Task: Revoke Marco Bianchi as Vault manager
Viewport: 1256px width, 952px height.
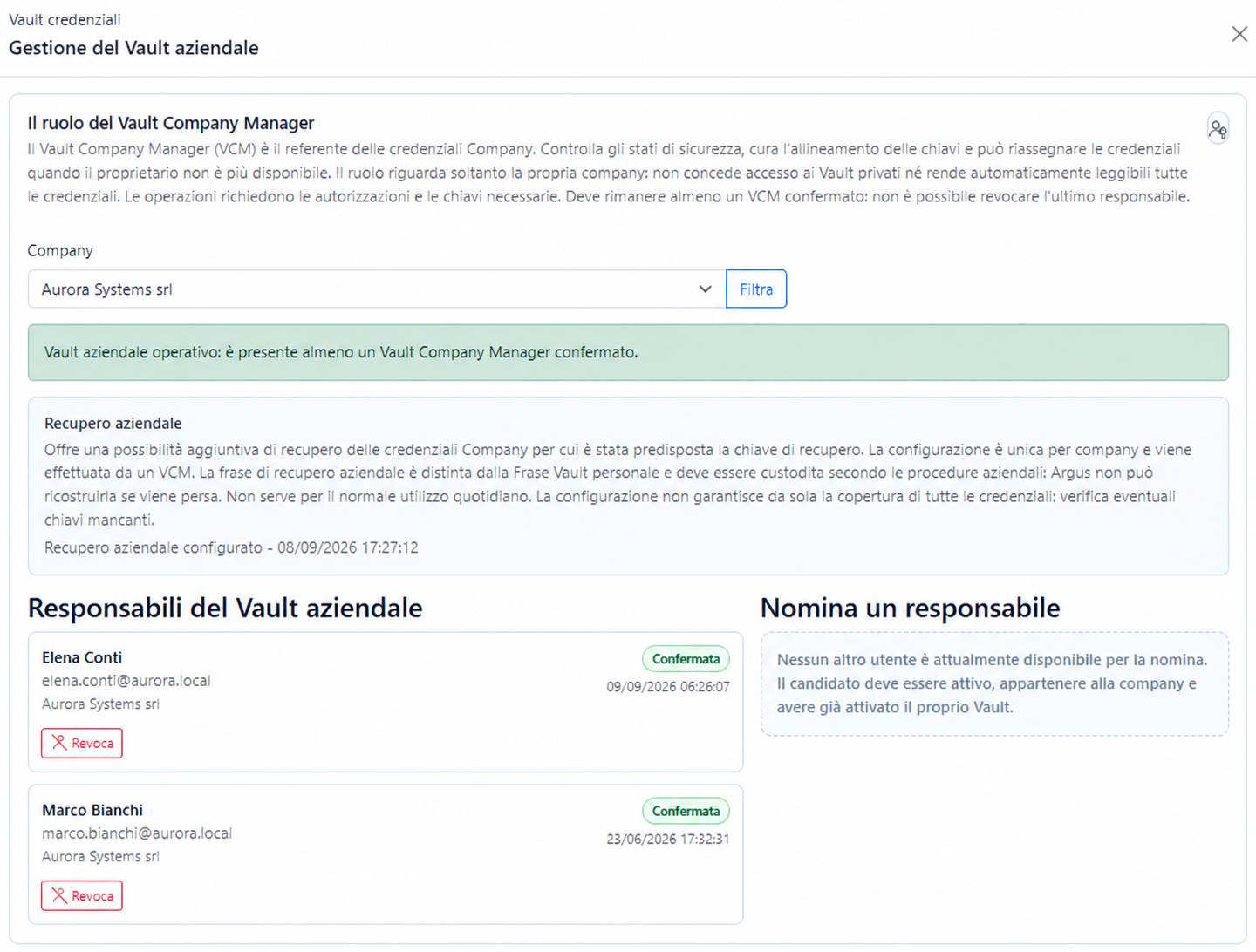Action: coord(82,895)
